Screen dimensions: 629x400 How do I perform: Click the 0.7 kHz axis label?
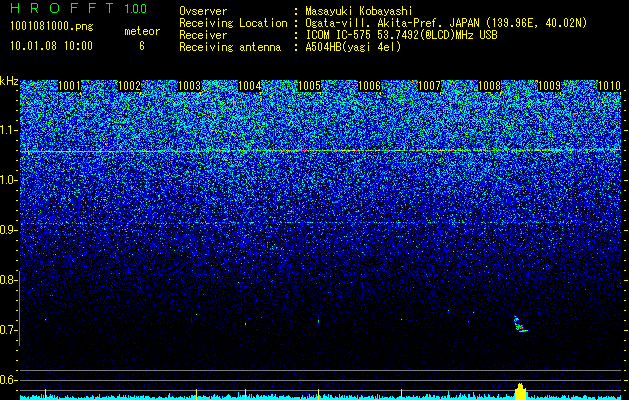point(8,330)
